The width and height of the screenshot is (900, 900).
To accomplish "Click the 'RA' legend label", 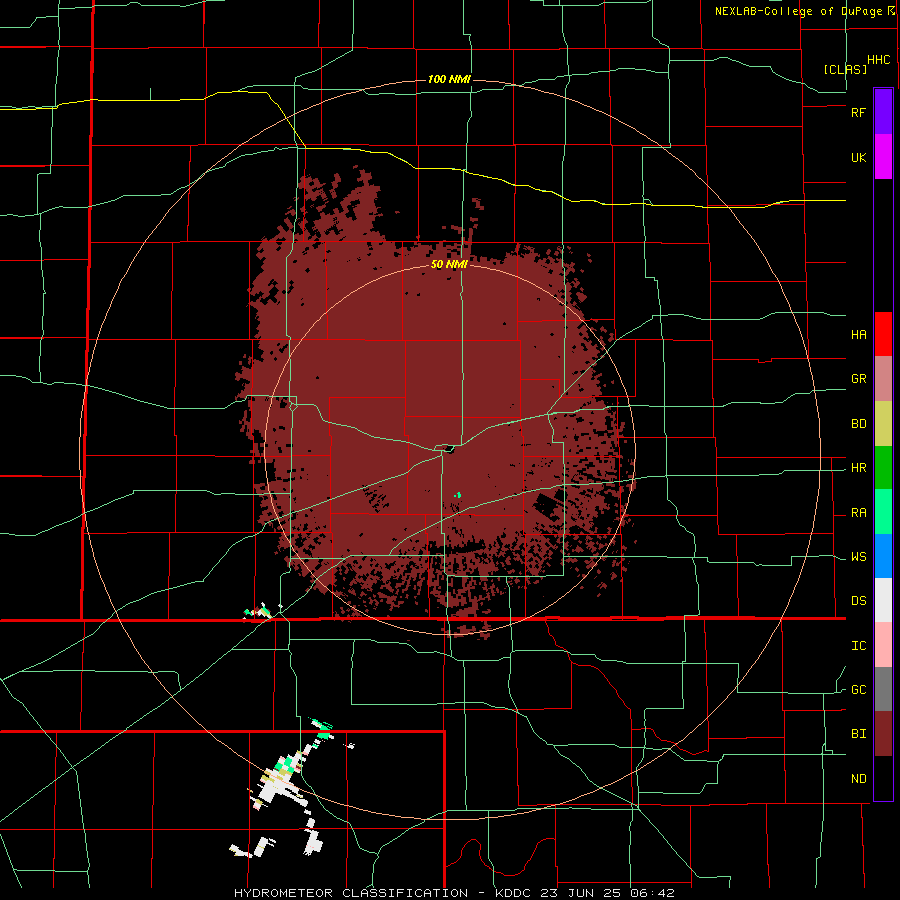I will tap(858, 513).
